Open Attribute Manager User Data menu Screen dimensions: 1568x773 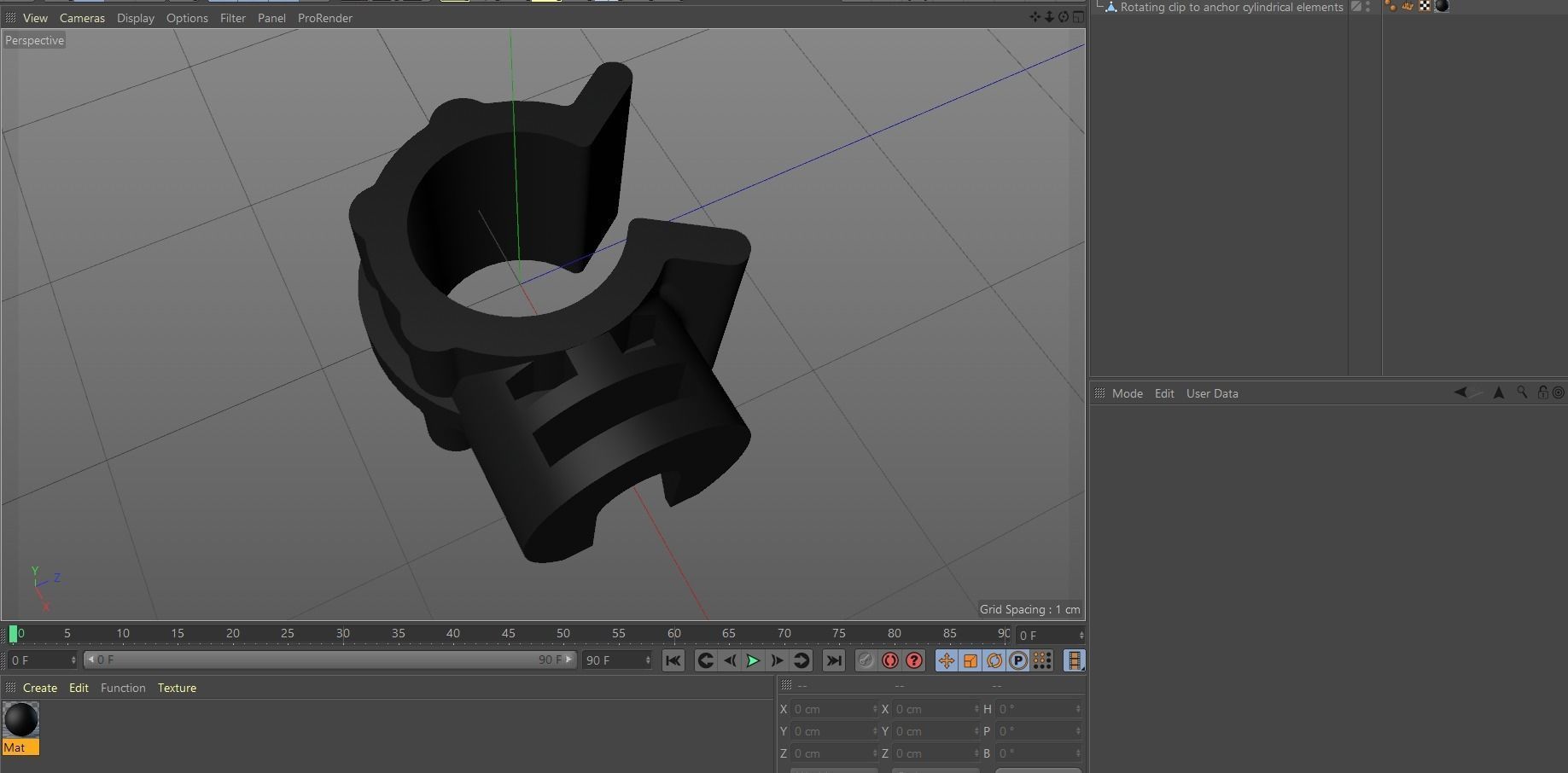[1212, 393]
